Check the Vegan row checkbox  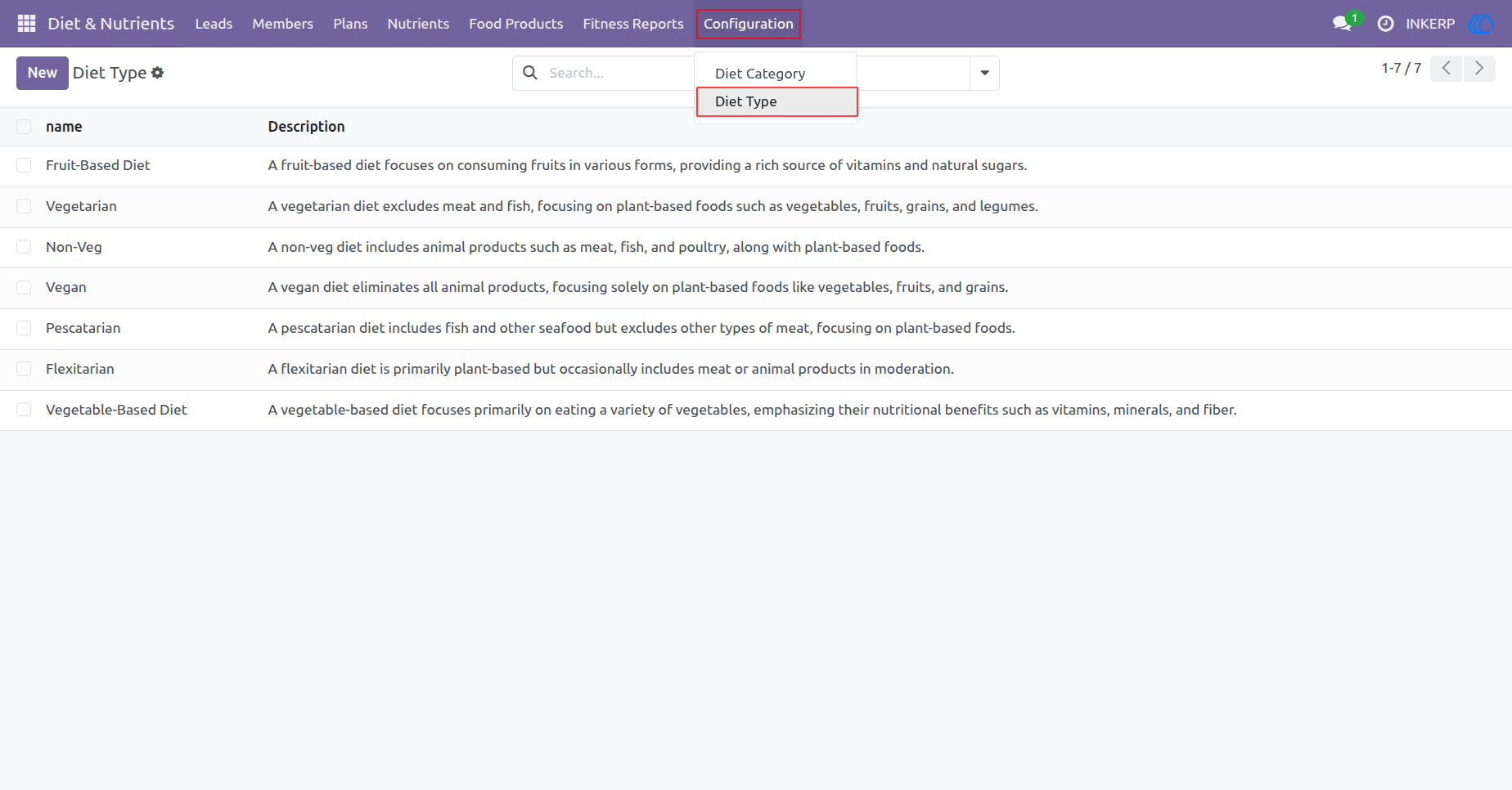click(x=24, y=287)
